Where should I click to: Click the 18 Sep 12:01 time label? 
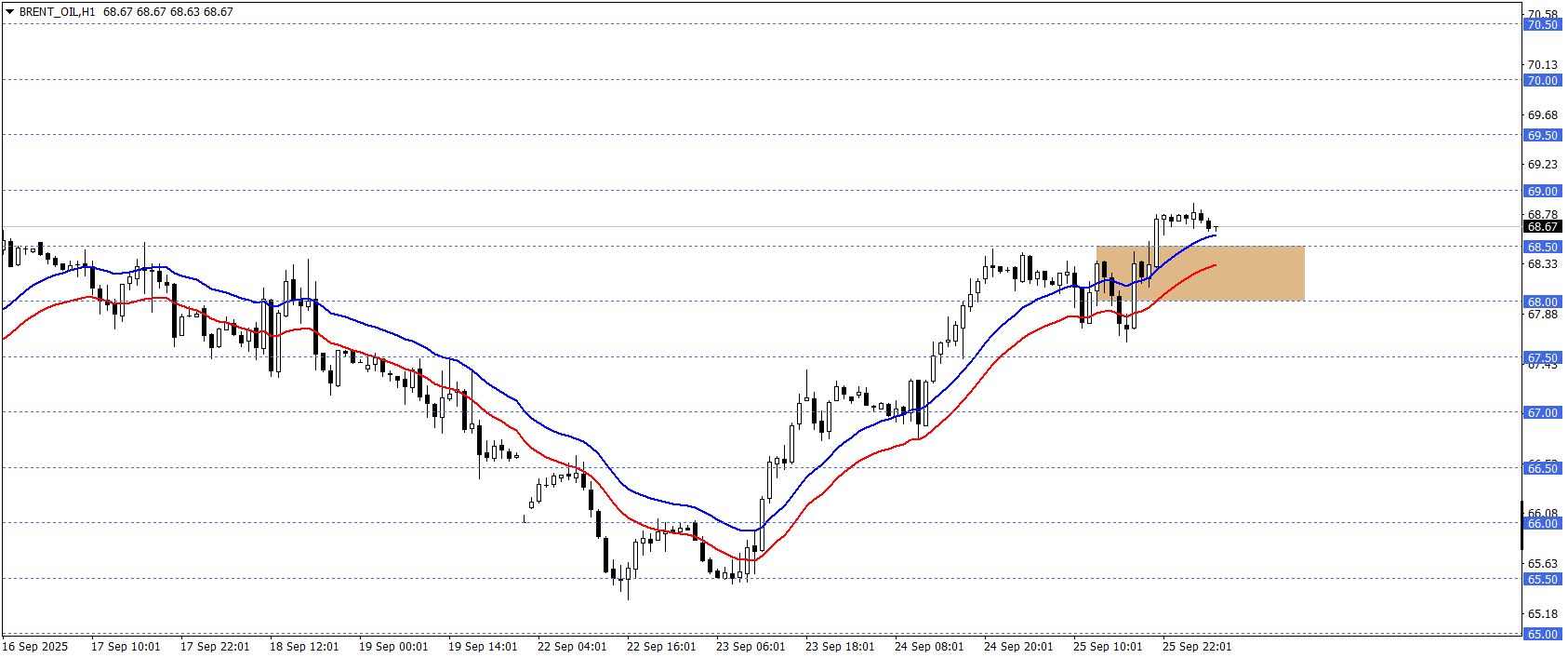click(304, 647)
